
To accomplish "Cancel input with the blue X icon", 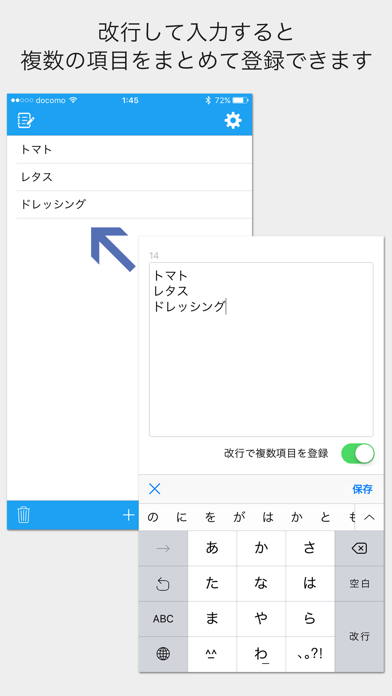I will click(x=154, y=489).
